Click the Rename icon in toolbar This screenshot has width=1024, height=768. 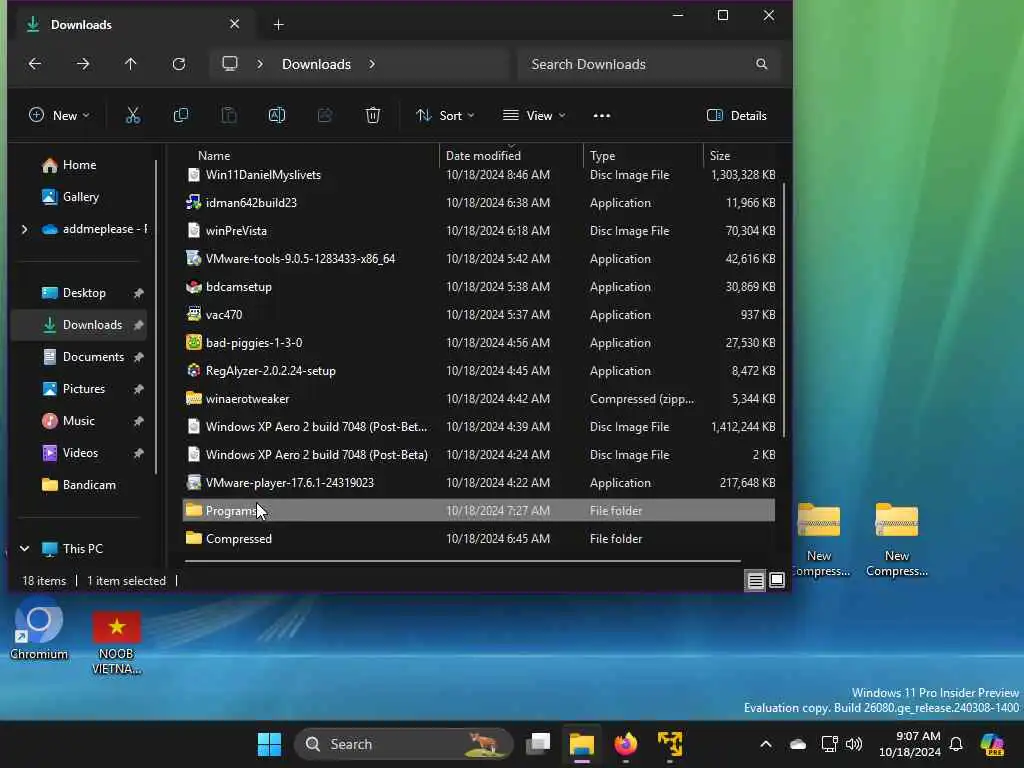tap(277, 116)
